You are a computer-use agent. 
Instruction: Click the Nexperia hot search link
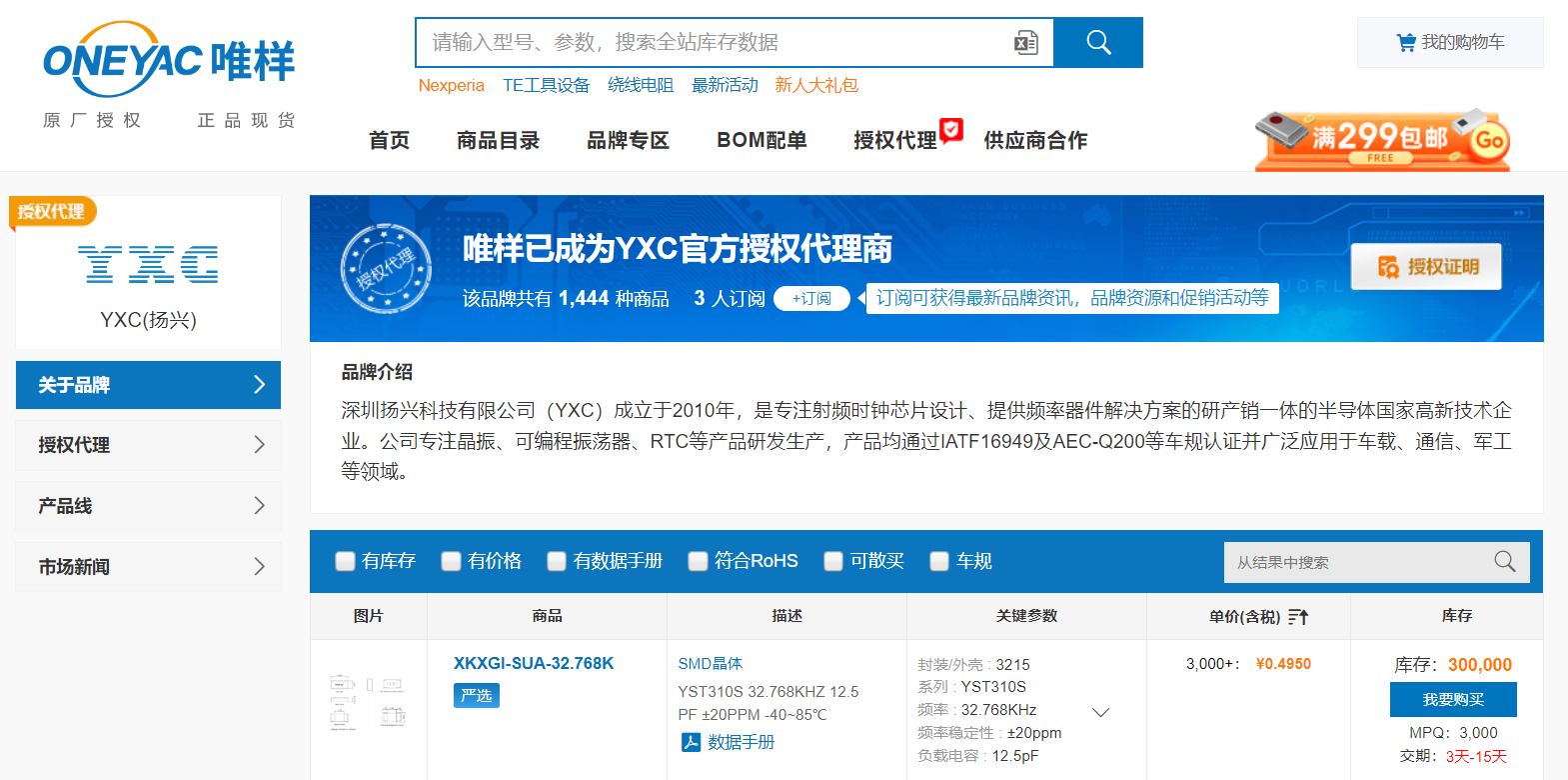click(x=451, y=86)
